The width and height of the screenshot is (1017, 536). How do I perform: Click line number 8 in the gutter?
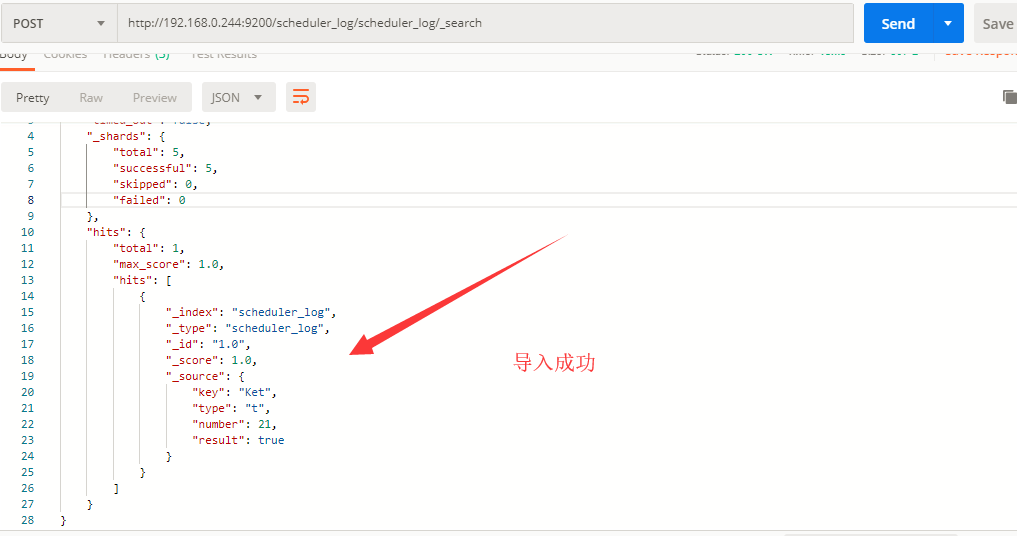coord(30,200)
